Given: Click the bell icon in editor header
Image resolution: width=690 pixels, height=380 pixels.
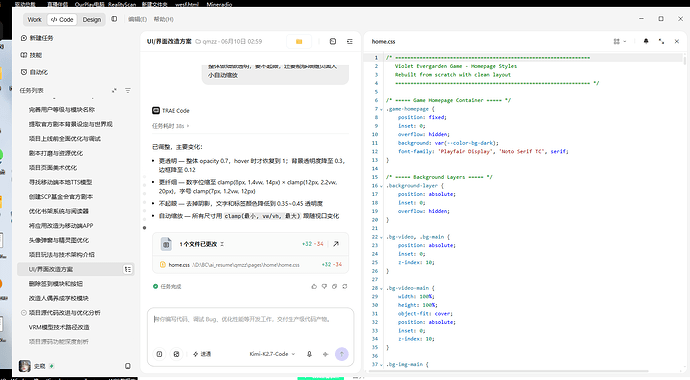Looking at the screenshot, I should point(646,41).
